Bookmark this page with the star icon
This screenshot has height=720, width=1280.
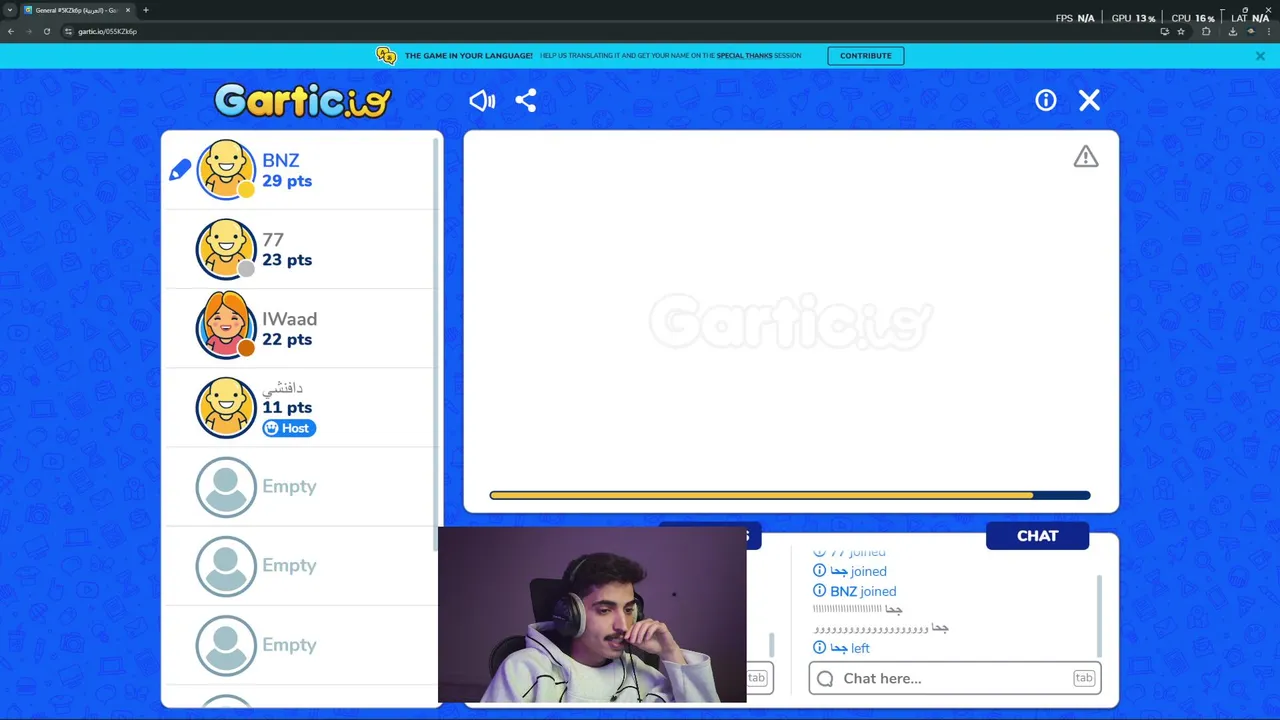pos(1181,31)
